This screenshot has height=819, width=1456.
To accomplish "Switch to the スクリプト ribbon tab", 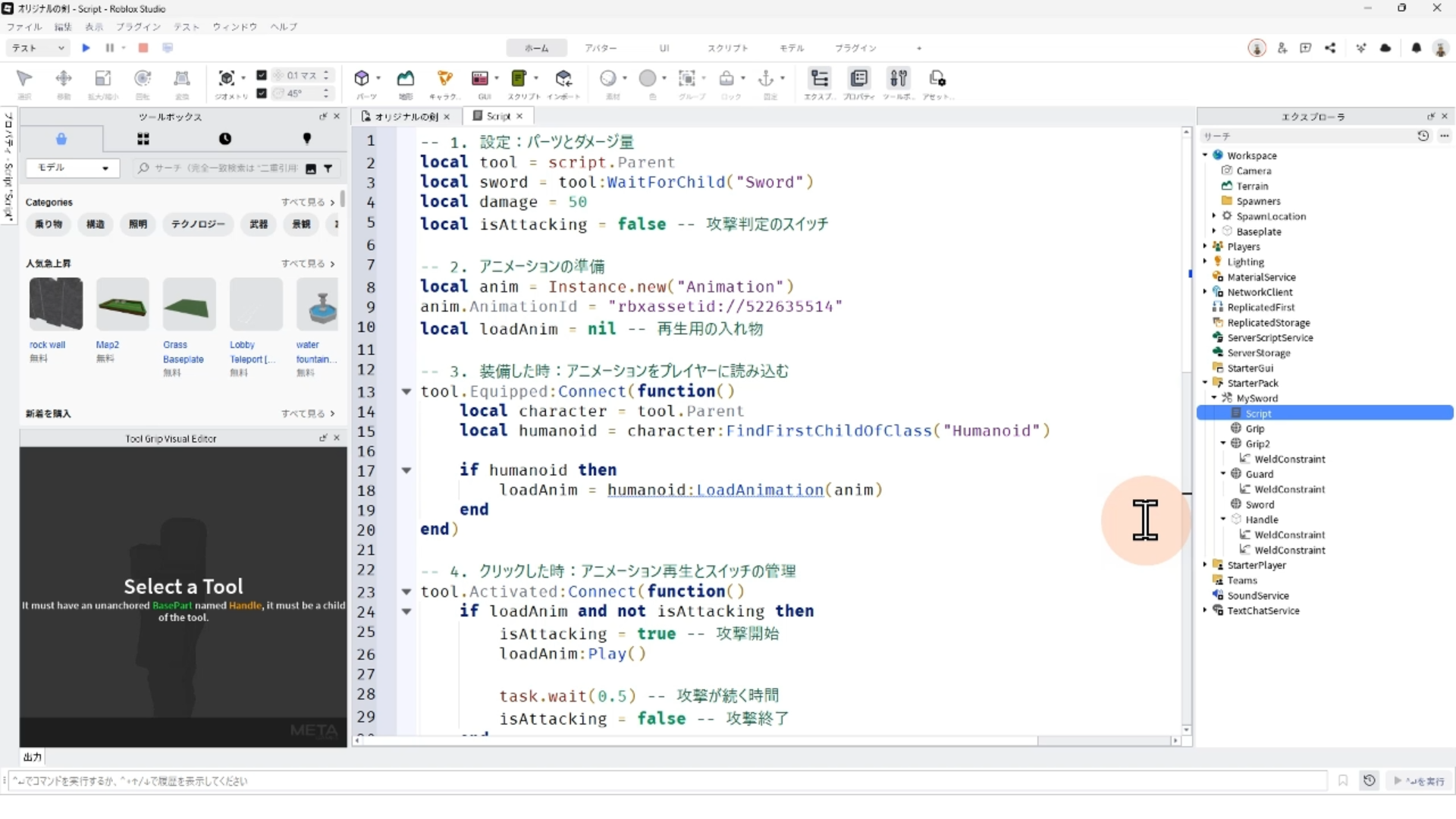I will (x=727, y=48).
